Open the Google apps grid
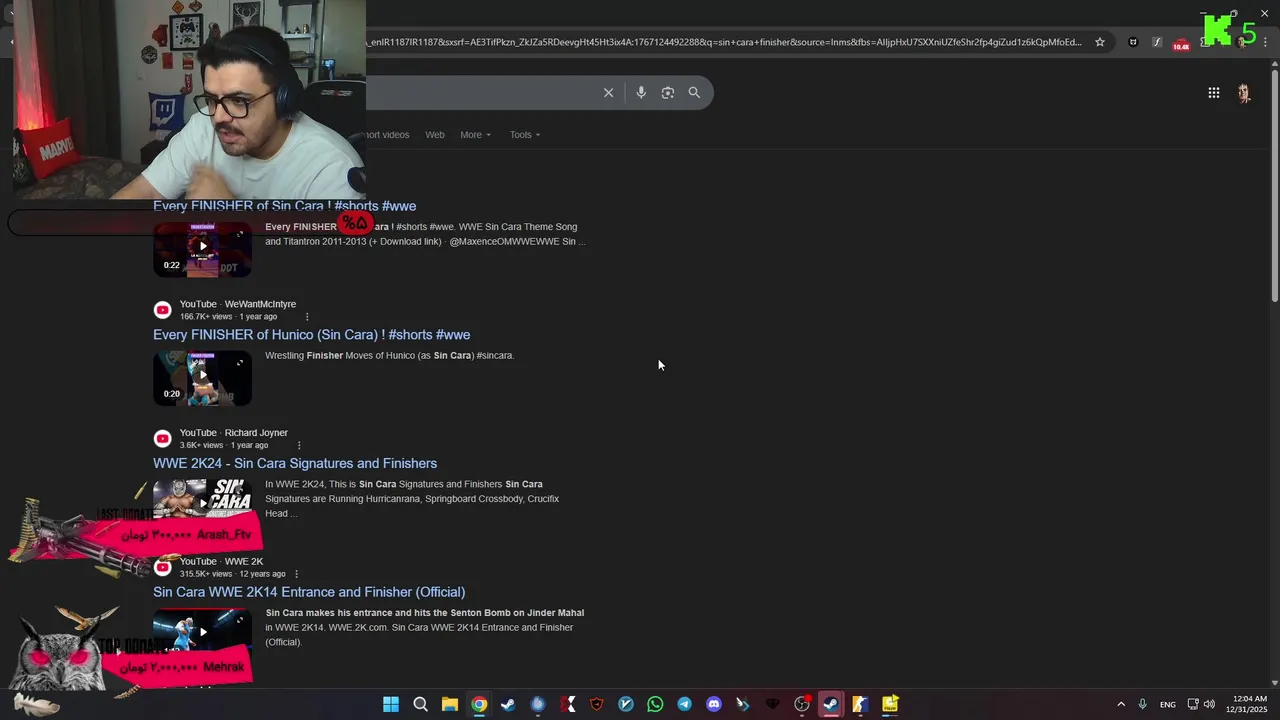 (x=1213, y=93)
